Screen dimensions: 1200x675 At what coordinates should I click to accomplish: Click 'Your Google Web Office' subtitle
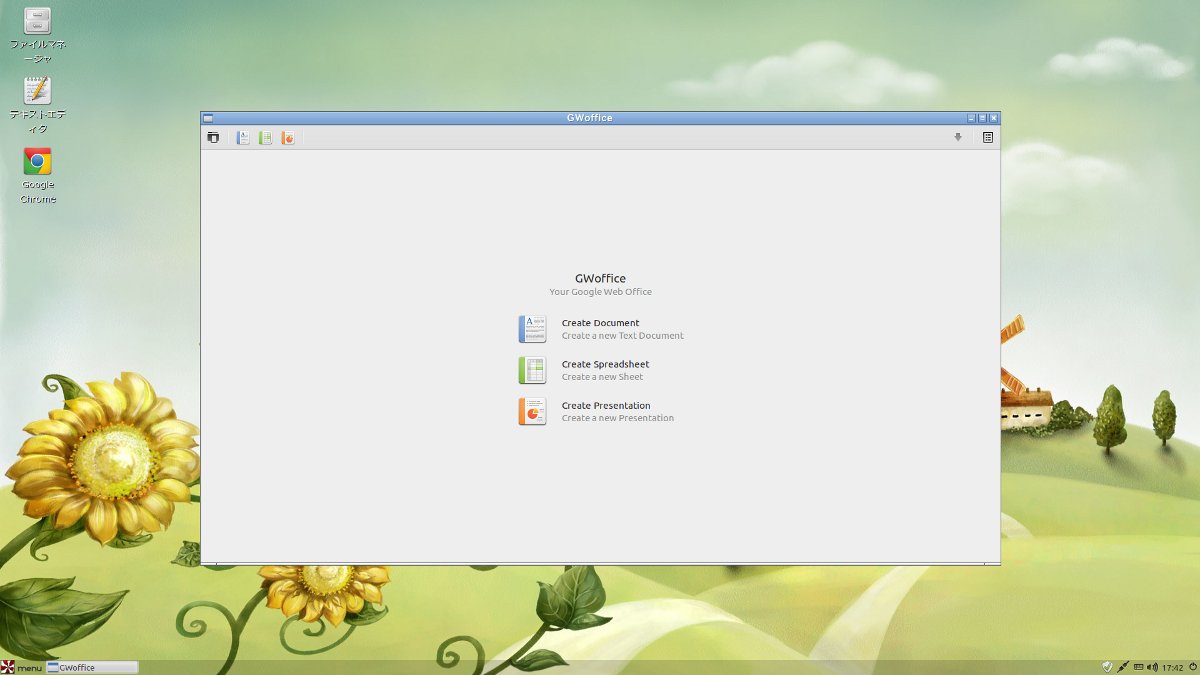600,292
